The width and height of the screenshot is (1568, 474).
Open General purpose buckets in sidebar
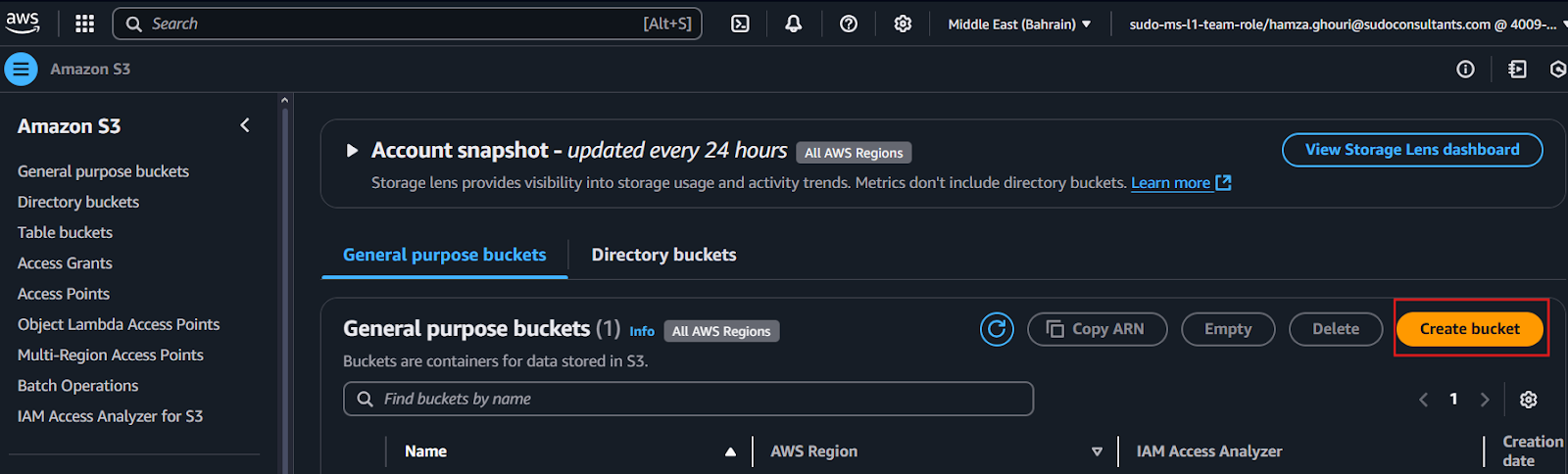click(103, 171)
